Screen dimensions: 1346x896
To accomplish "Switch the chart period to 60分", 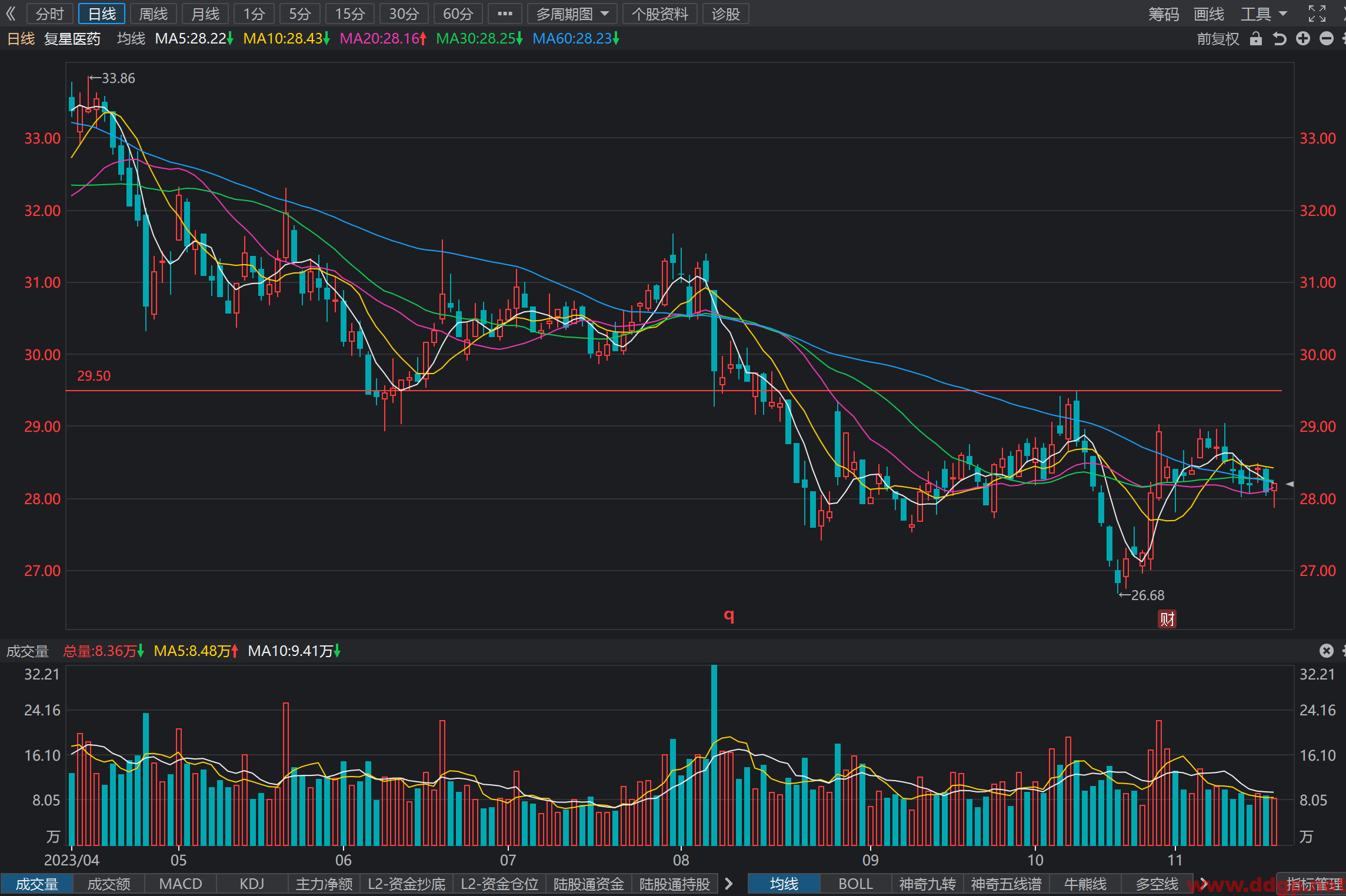I will 458,14.
